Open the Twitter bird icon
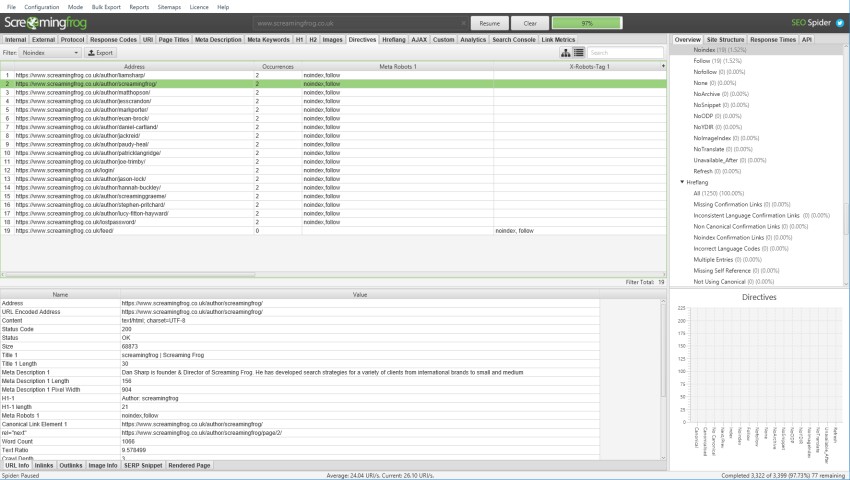 coord(840,23)
